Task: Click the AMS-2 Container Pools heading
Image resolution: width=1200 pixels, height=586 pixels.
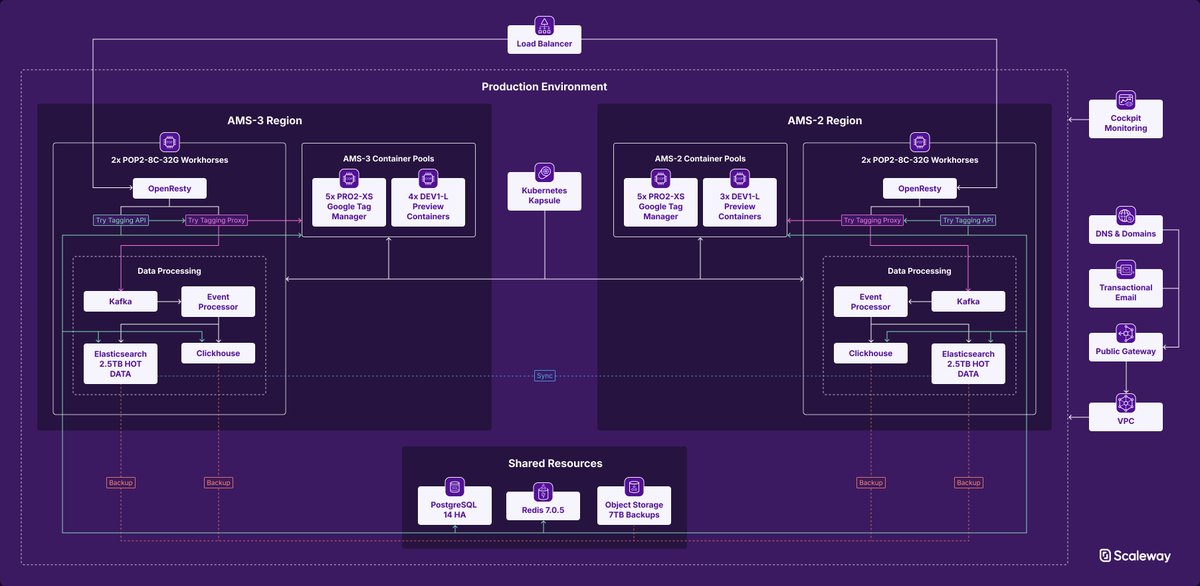Action: pos(700,158)
